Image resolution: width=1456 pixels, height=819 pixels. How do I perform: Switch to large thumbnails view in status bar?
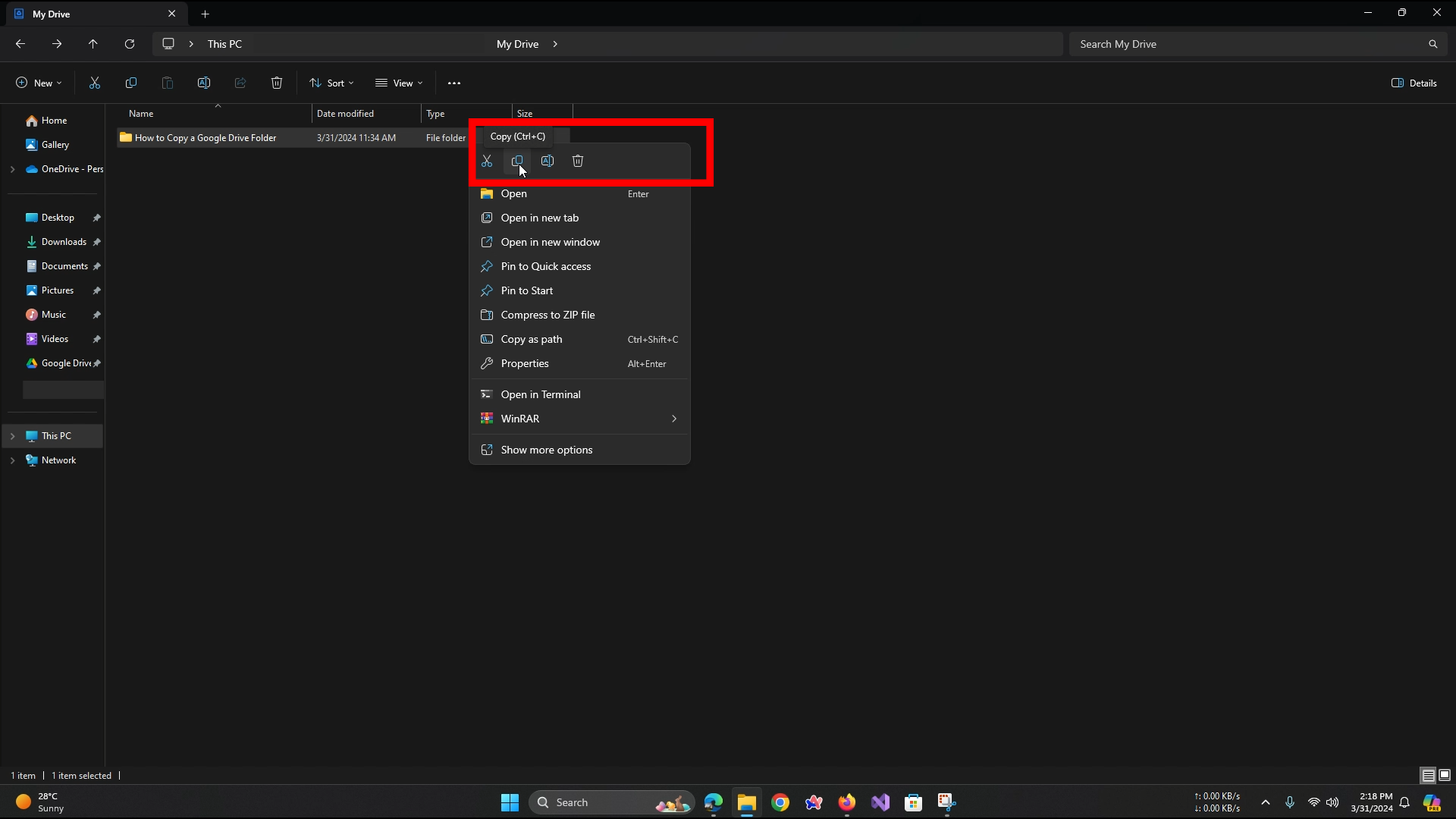pyautogui.click(x=1445, y=775)
